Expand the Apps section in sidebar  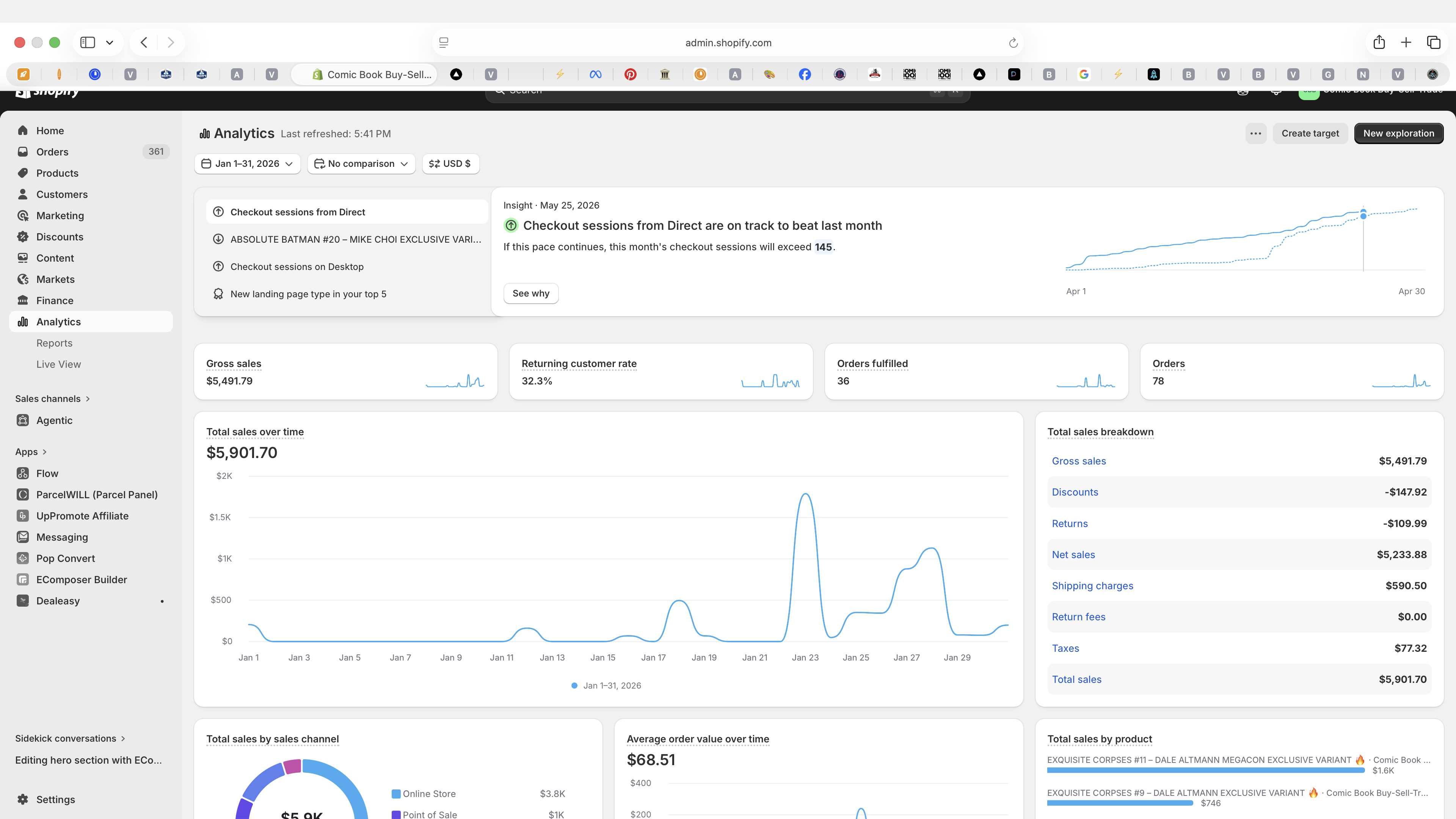click(31, 452)
